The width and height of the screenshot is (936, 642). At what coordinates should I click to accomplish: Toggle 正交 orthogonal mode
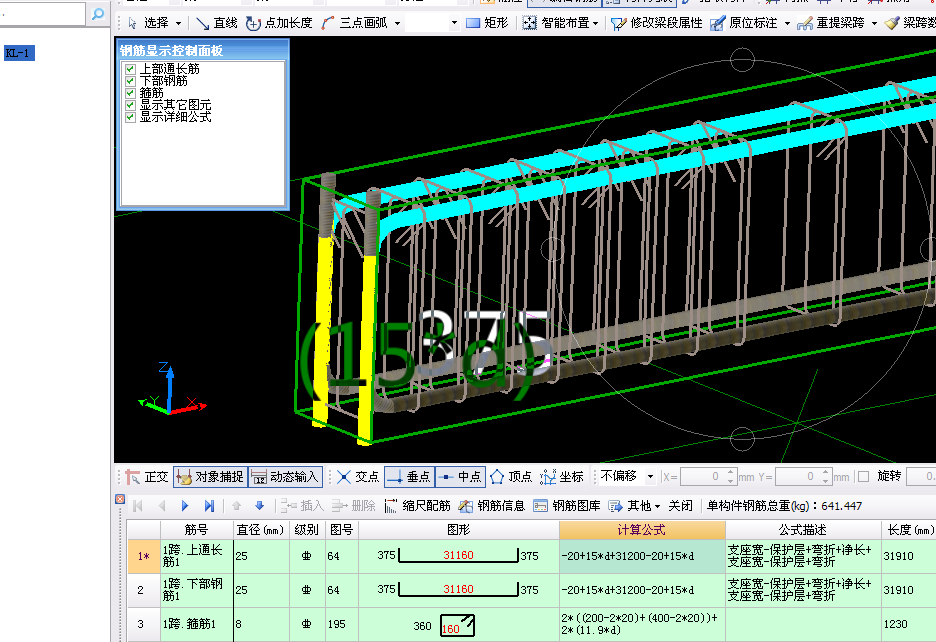coord(147,477)
